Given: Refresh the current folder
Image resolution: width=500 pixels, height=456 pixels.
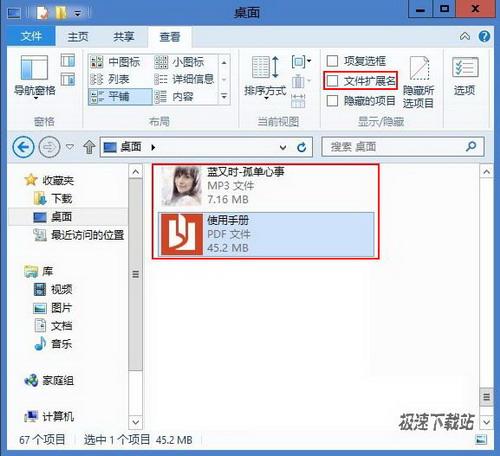Looking at the screenshot, I should (302, 147).
